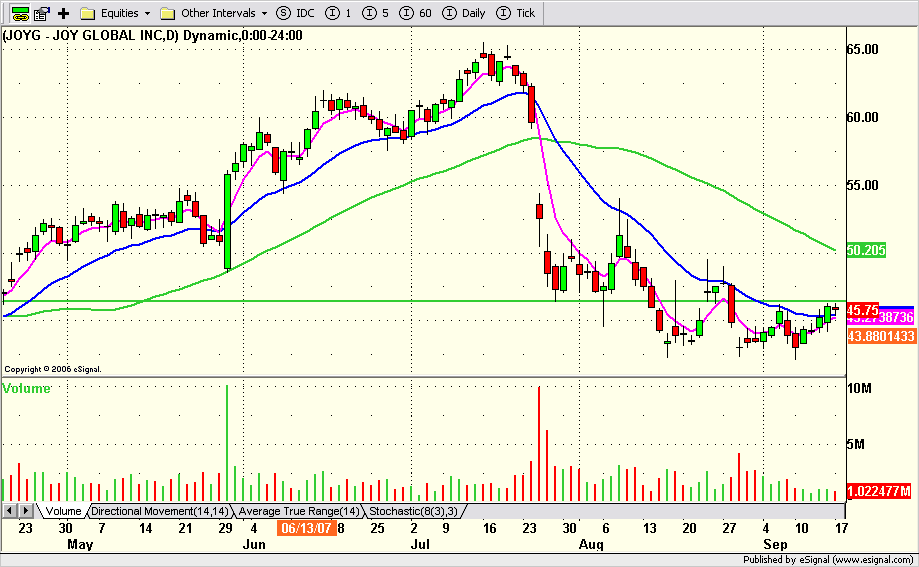Select the Tick interval button
Viewport: 919px width, 567px height.
click(516, 13)
